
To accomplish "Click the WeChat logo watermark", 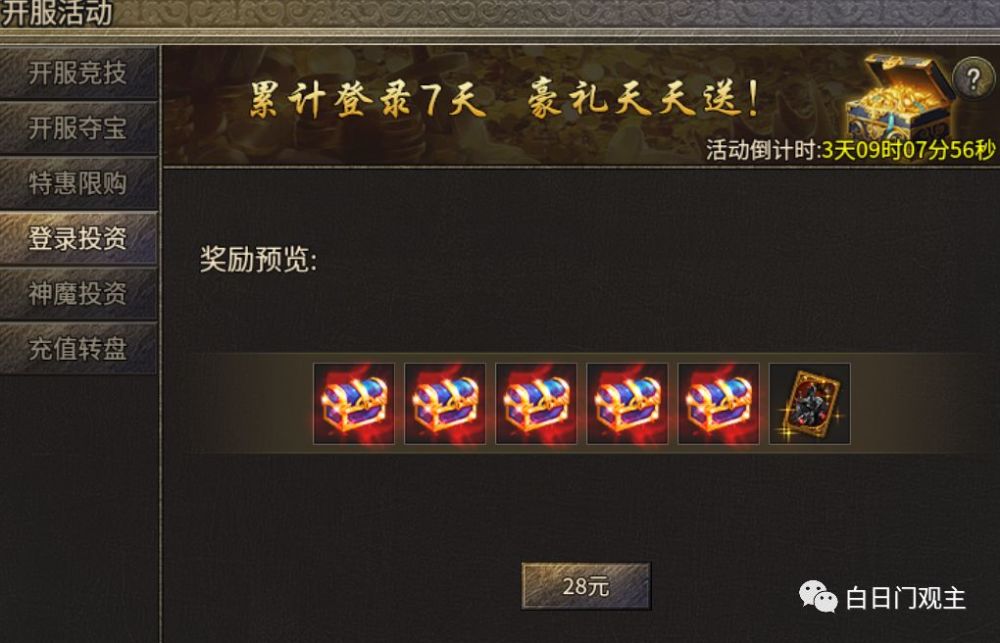I will pyautogui.click(x=818, y=597).
